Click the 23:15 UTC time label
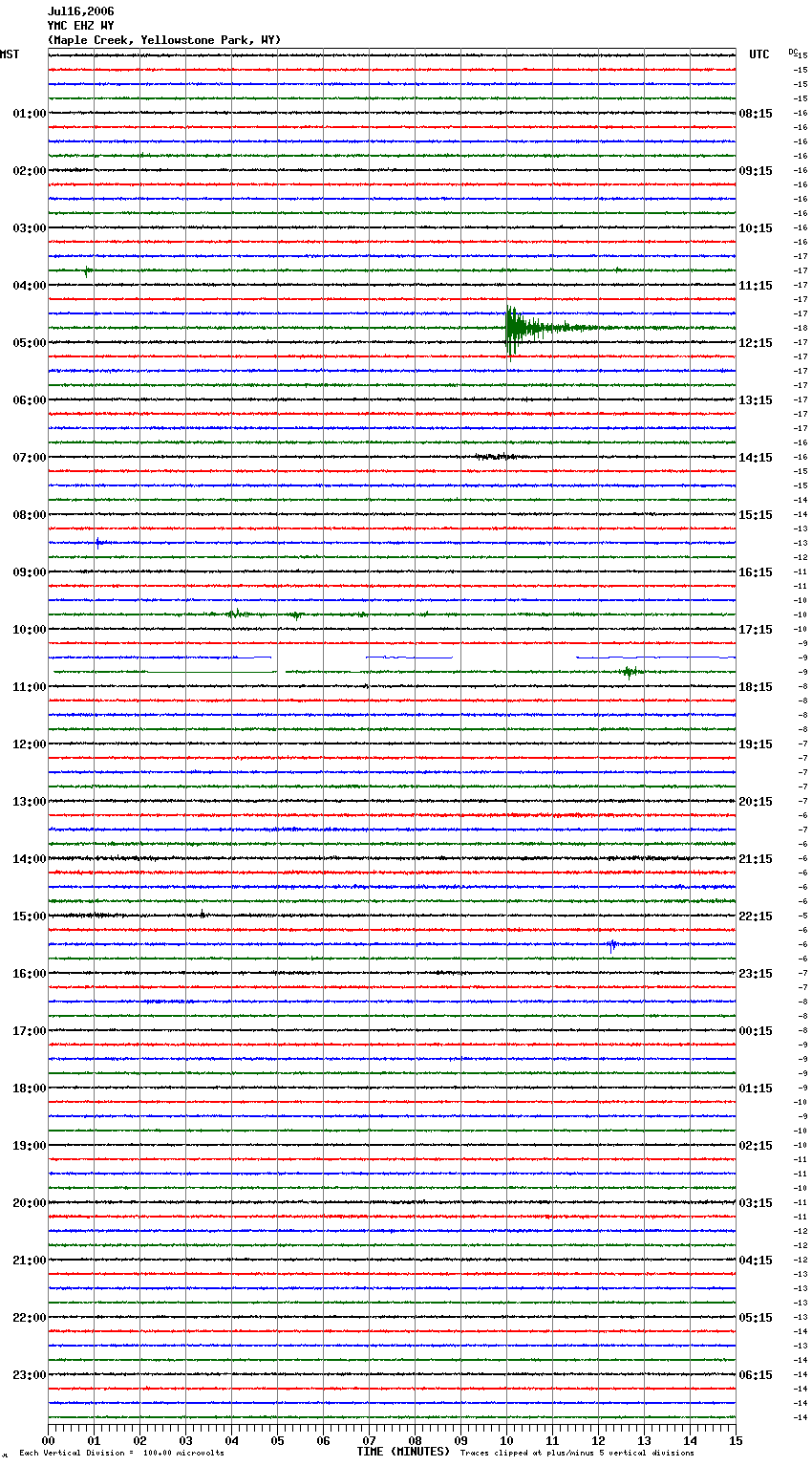This screenshot has width=812, height=1466. pos(756,974)
